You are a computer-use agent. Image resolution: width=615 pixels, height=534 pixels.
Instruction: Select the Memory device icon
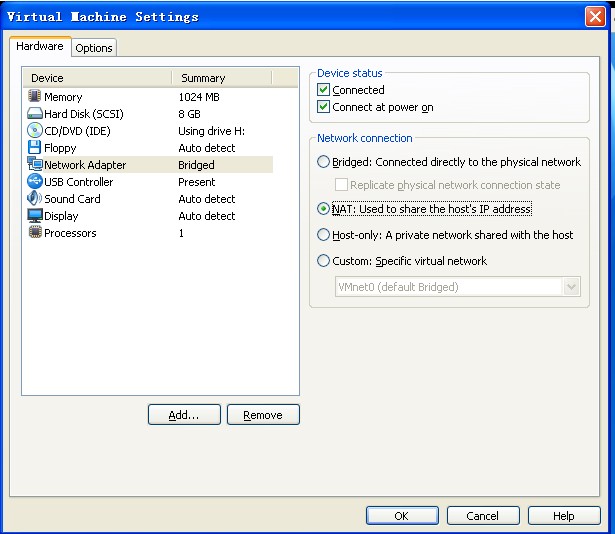click(35, 97)
